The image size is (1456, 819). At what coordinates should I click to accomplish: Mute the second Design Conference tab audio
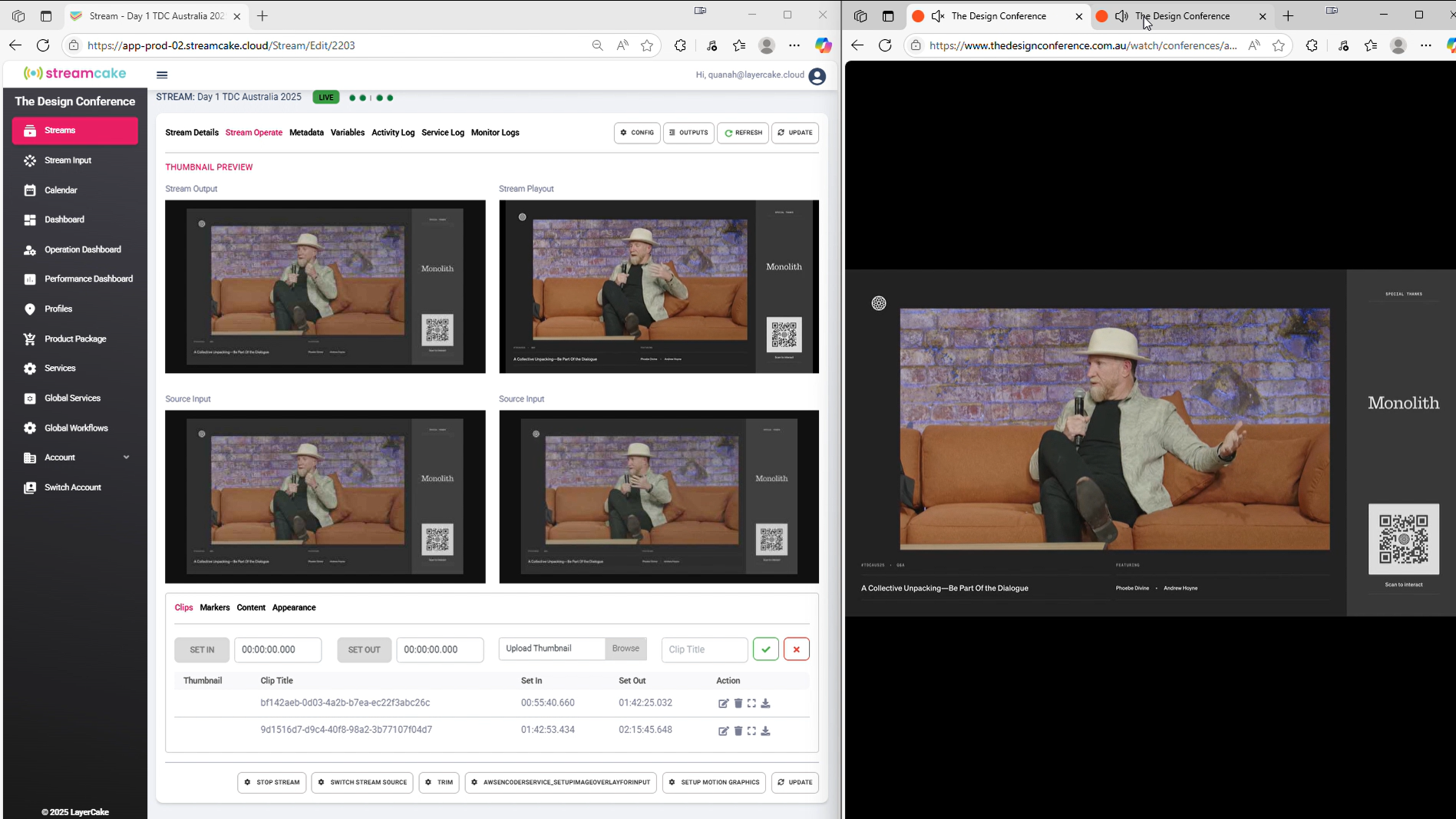[x=1121, y=16]
